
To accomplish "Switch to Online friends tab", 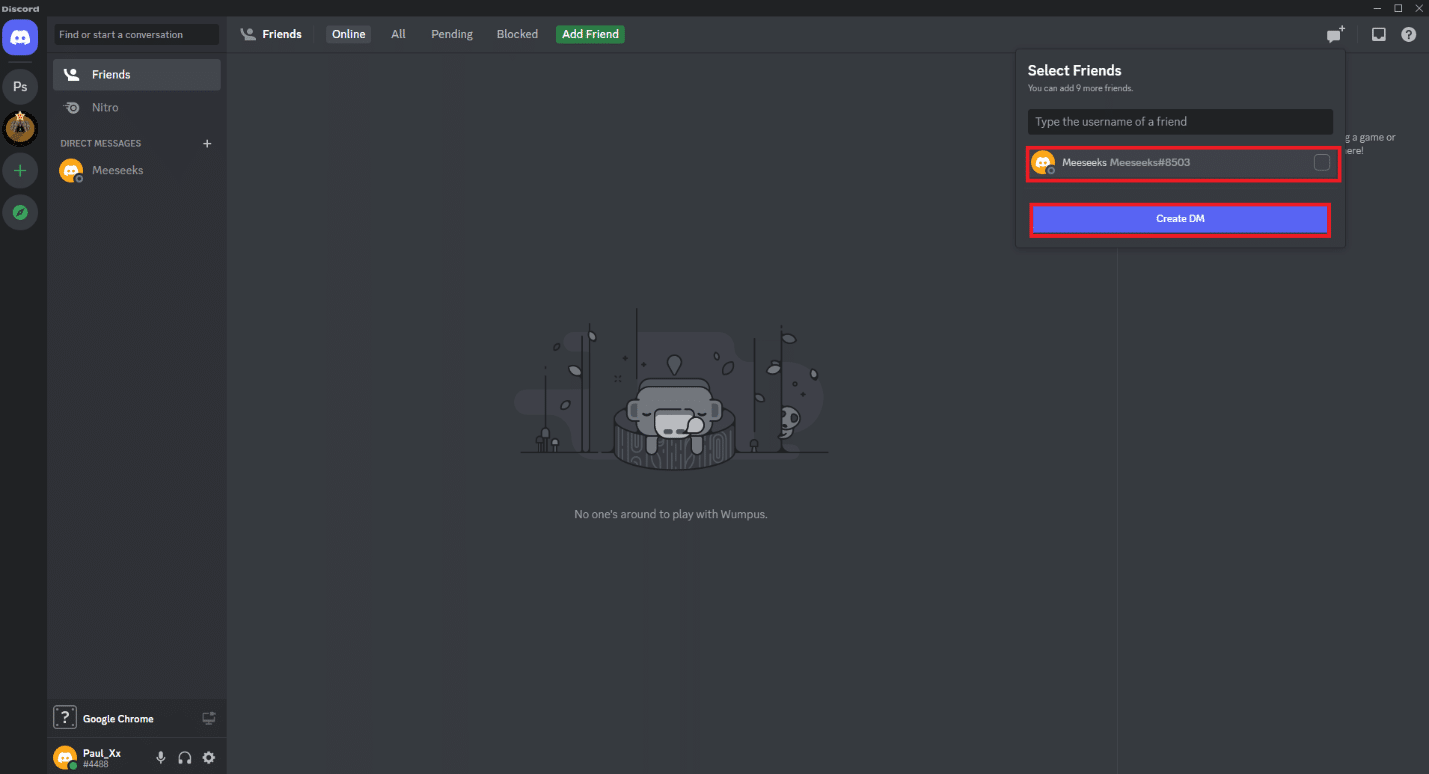I will coord(349,34).
